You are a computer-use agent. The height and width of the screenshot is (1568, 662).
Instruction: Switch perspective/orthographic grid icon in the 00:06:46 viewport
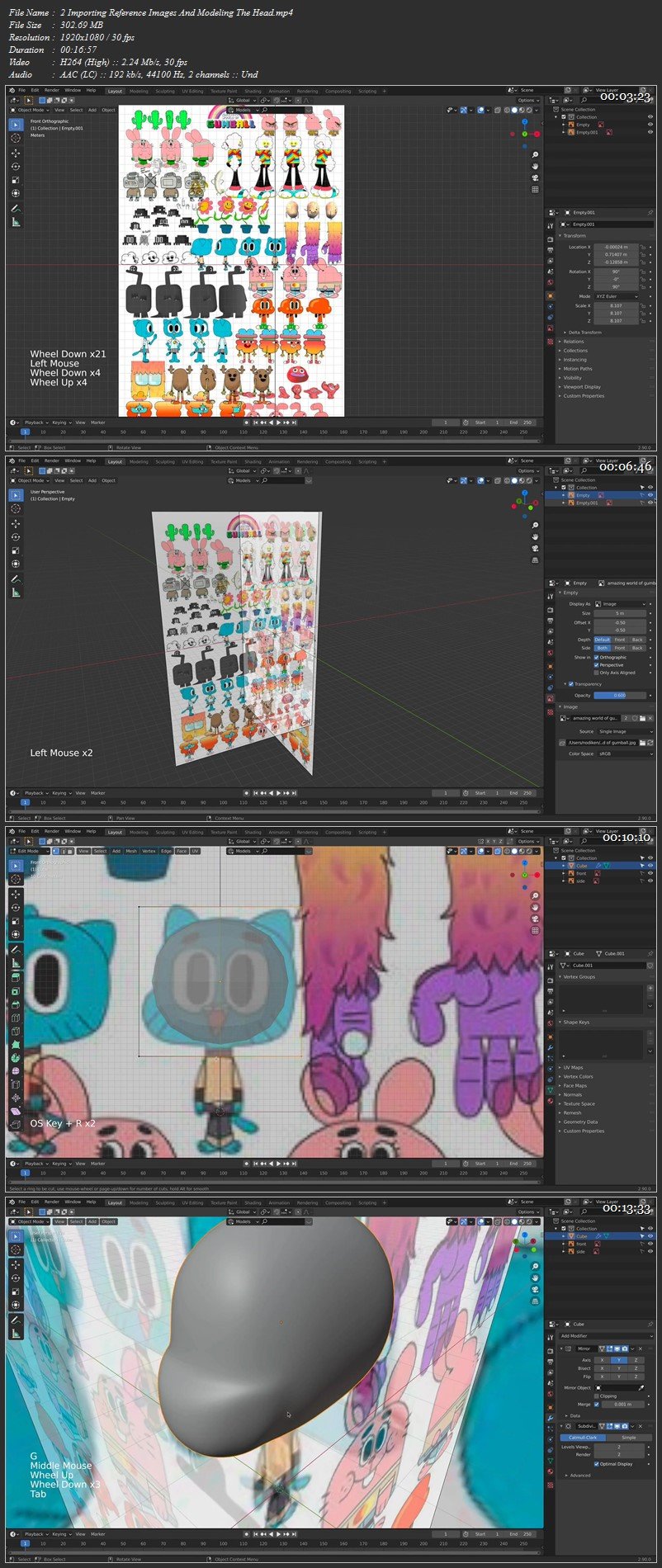pyautogui.click(x=535, y=560)
